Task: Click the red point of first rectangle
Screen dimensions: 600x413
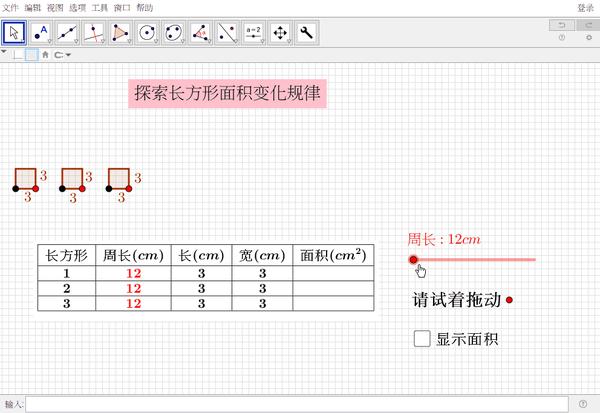Action: [x=36, y=189]
